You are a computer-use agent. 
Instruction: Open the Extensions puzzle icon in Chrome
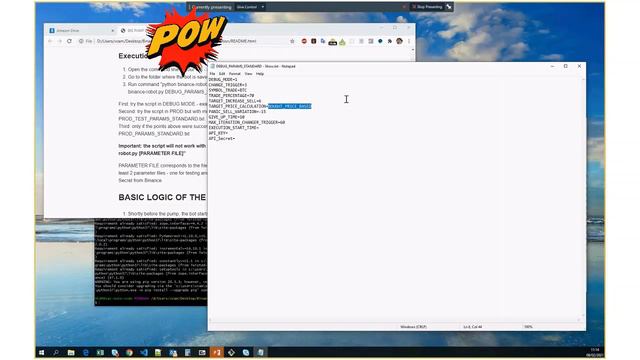[390, 41]
